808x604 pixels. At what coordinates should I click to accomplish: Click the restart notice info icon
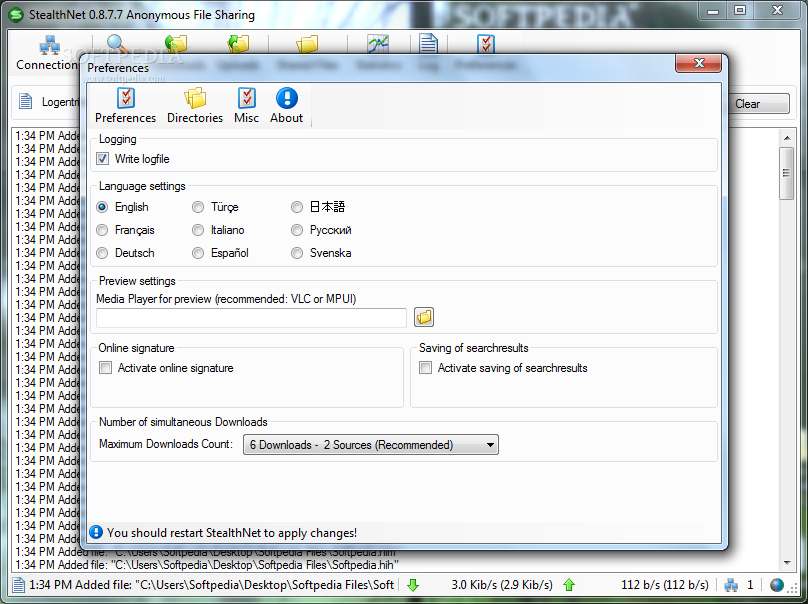[x=96, y=532]
